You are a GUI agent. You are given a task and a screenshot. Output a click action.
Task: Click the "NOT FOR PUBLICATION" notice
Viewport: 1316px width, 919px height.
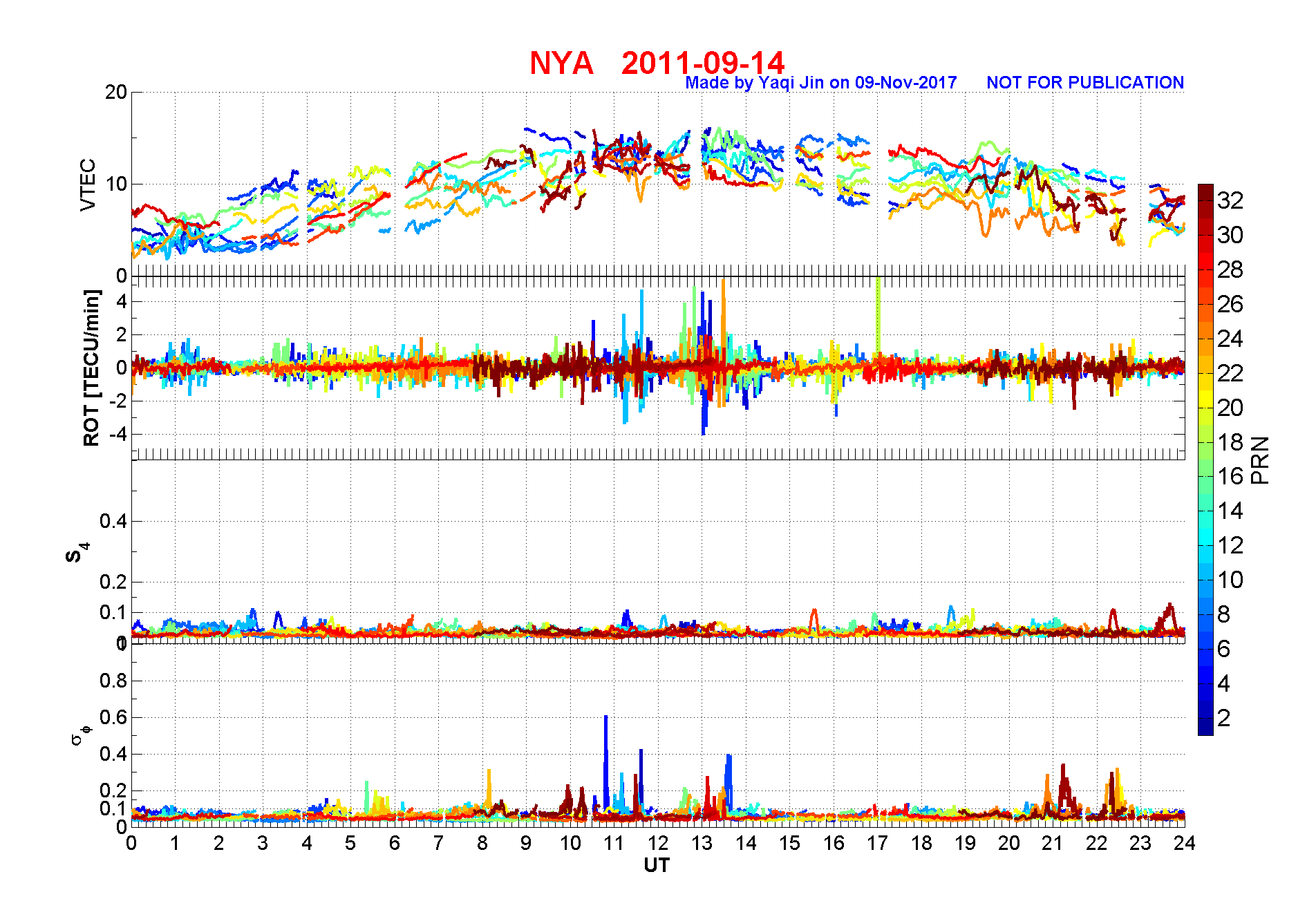1085,83
